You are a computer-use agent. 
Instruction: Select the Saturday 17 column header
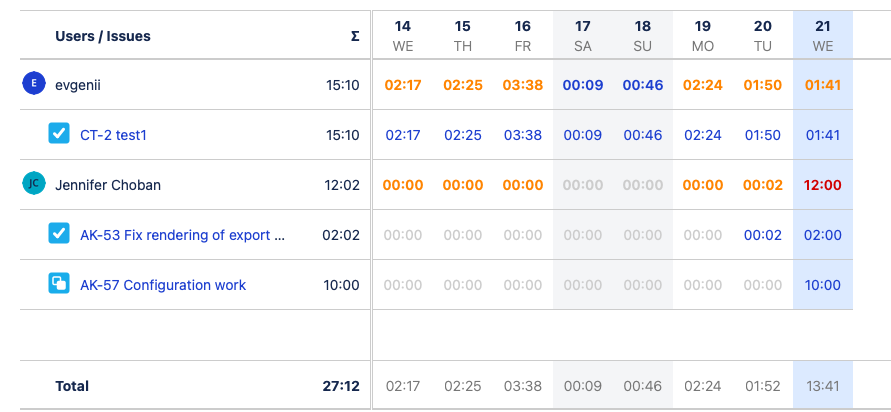[x=582, y=36]
